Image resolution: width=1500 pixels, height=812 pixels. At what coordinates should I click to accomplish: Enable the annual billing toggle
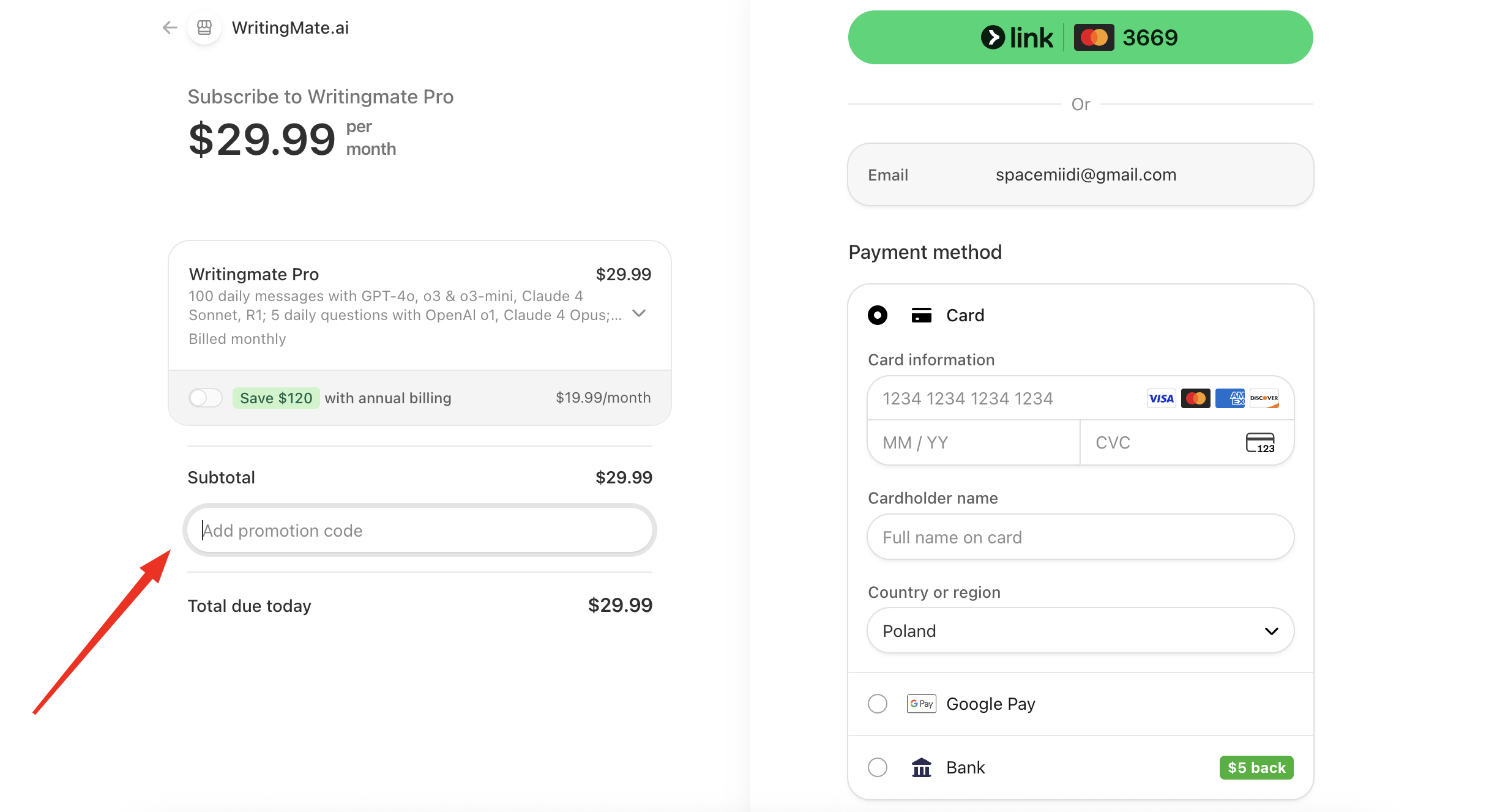tap(206, 398)
